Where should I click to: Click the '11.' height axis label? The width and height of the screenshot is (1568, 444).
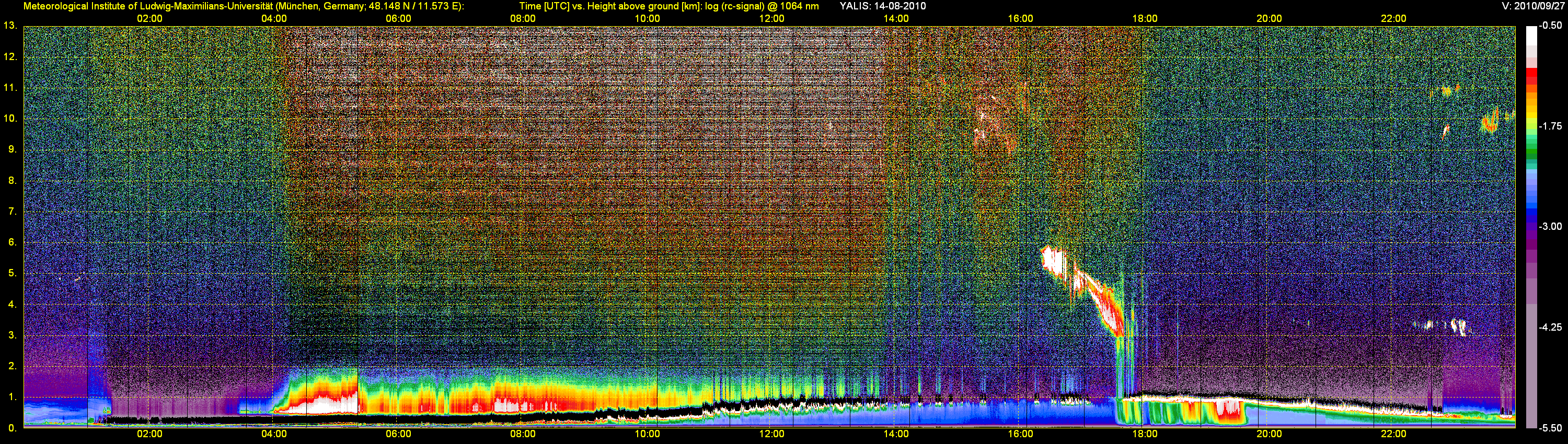tap(10, 88)
